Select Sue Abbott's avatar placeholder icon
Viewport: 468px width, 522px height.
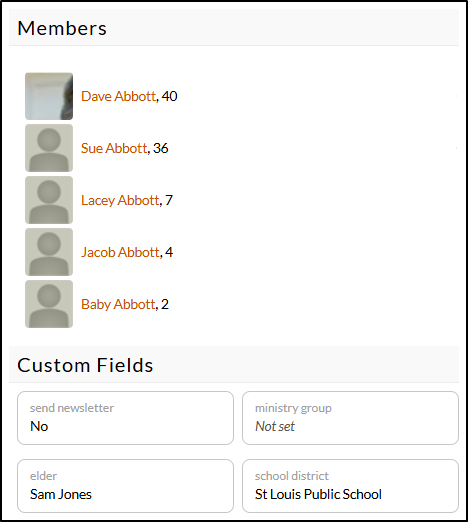[x=49, y=148]
